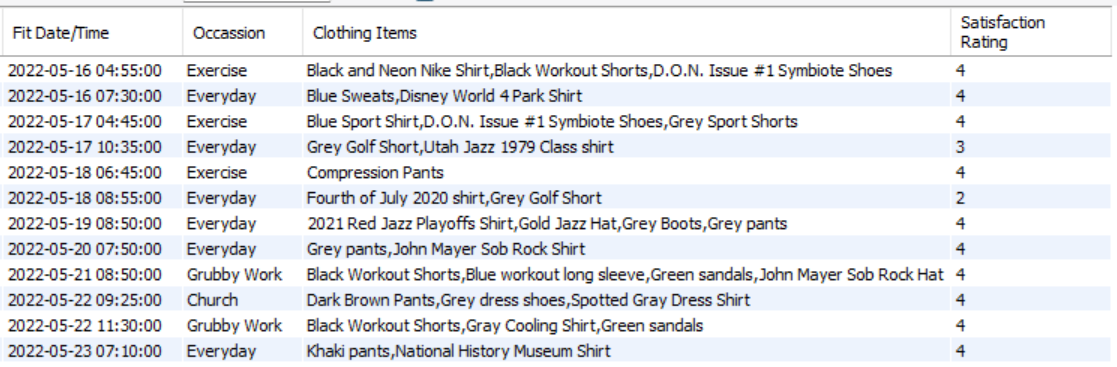Sort by Fit Date/Time column header
This screenshot has width=1117, height=367.
tap(92, 33)
